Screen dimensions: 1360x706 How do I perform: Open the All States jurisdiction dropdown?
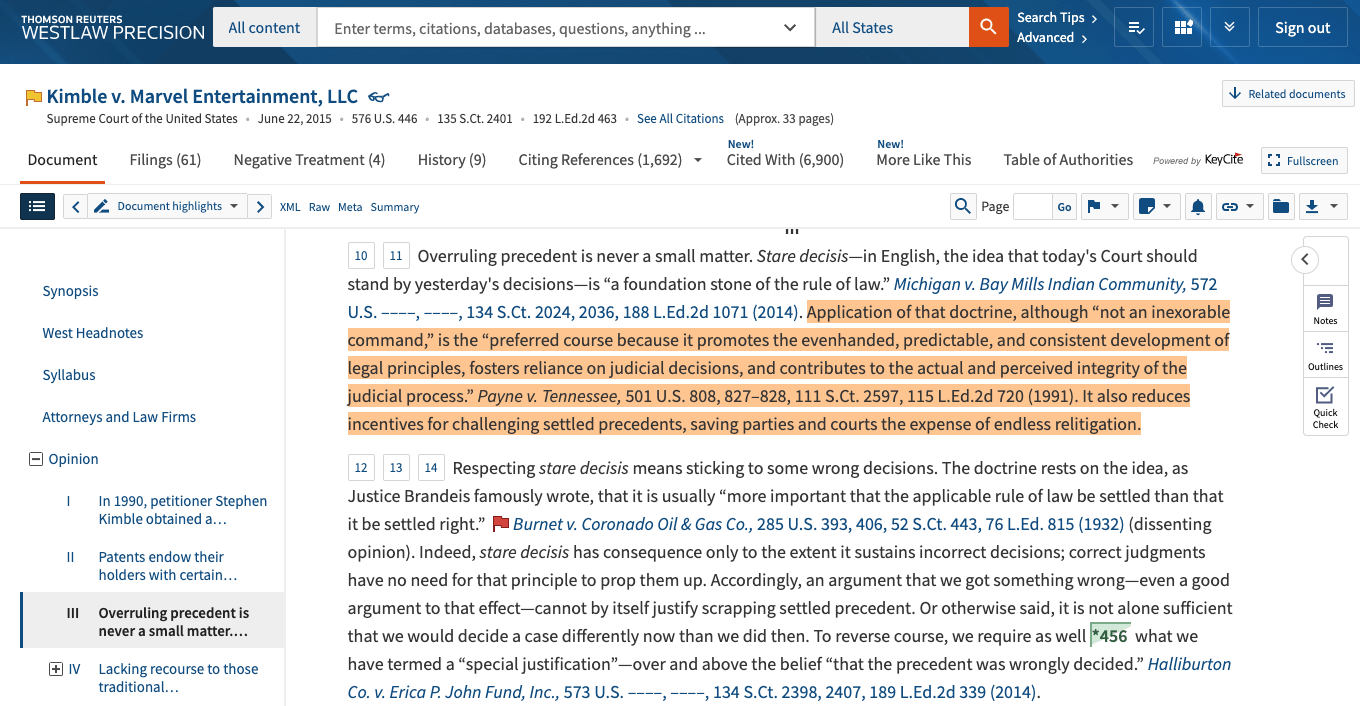[x=891, y=28]
